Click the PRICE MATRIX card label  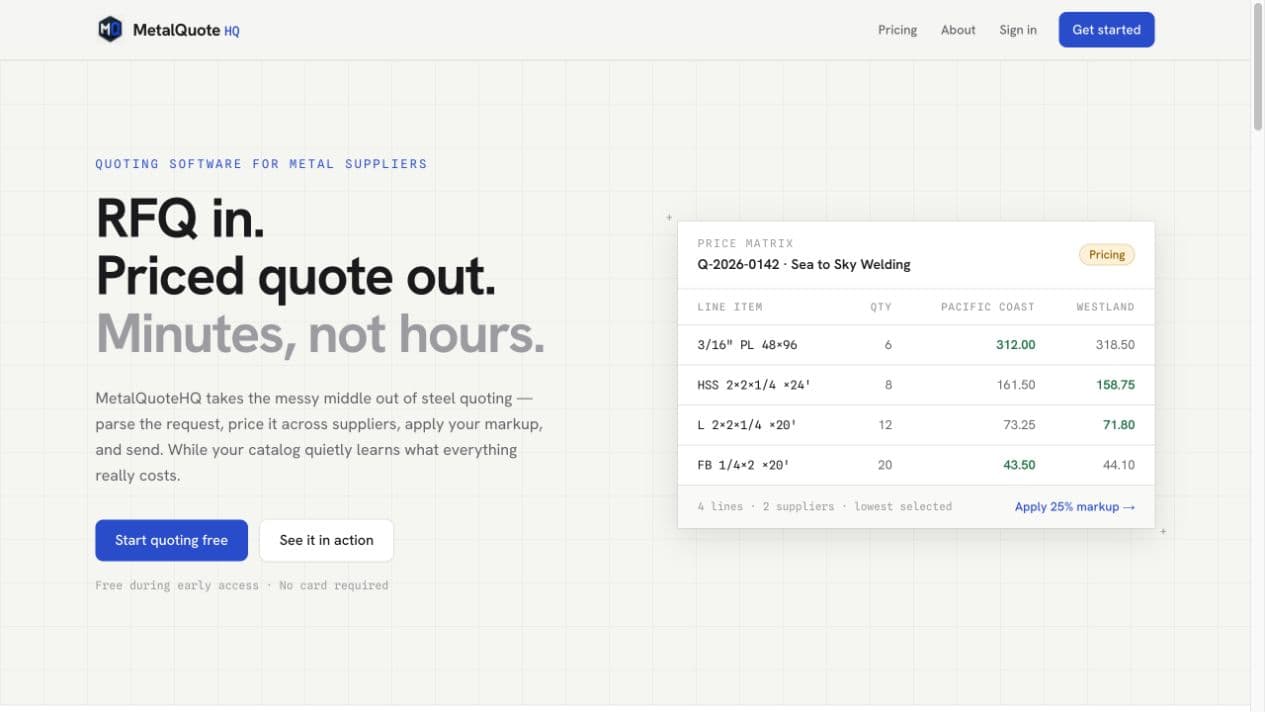tap(745, 243)
